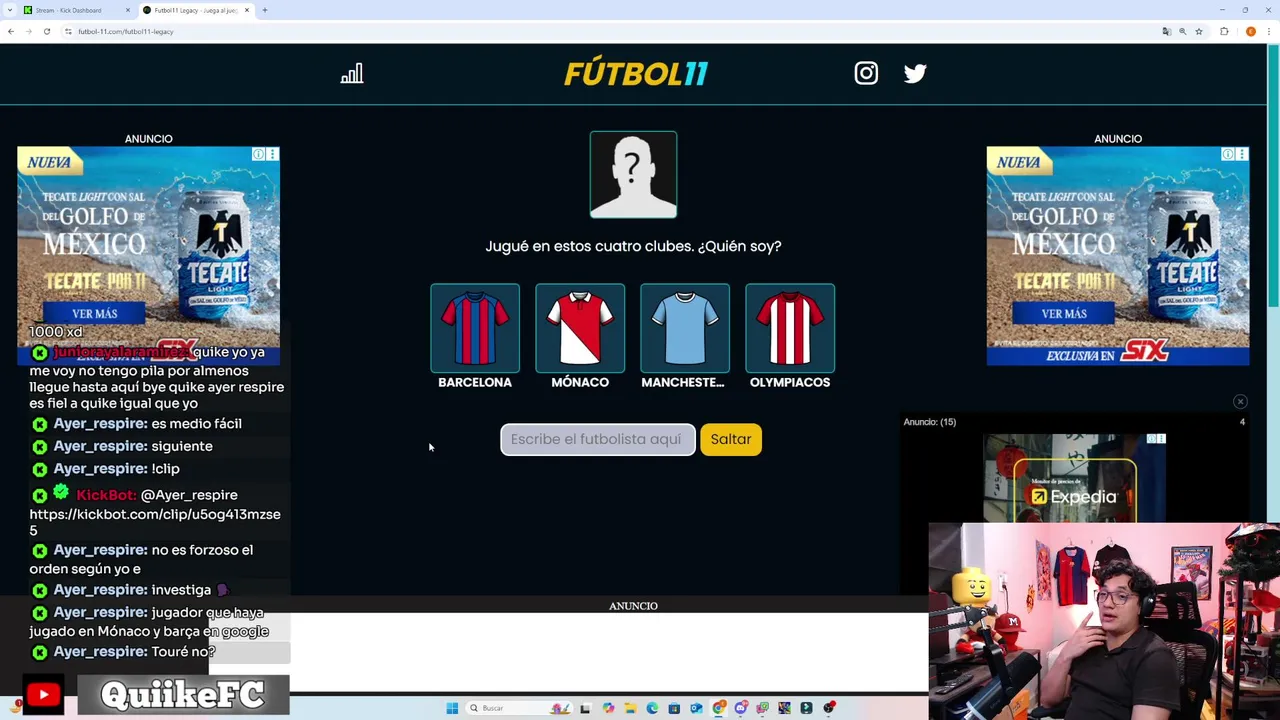Open ad options icon on right Tecate ad
Image resolution: width=1280 pixels, height=720 pixels.
1242,154
